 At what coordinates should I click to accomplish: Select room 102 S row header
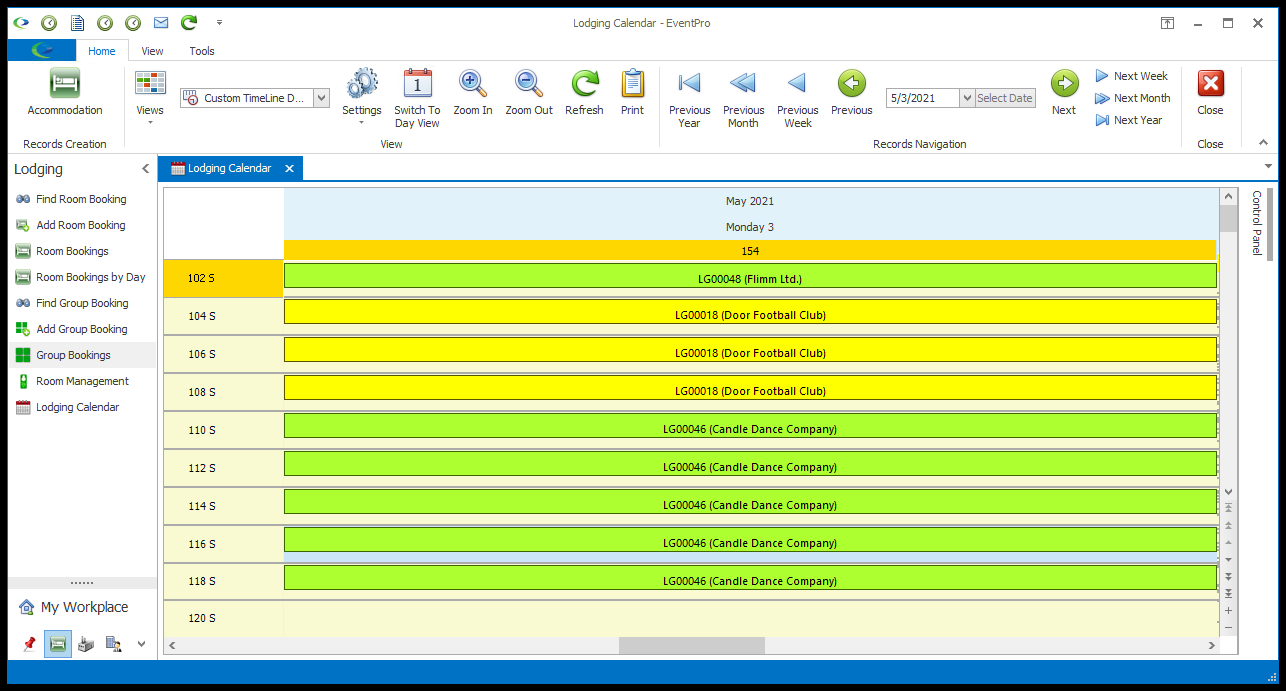224,278
